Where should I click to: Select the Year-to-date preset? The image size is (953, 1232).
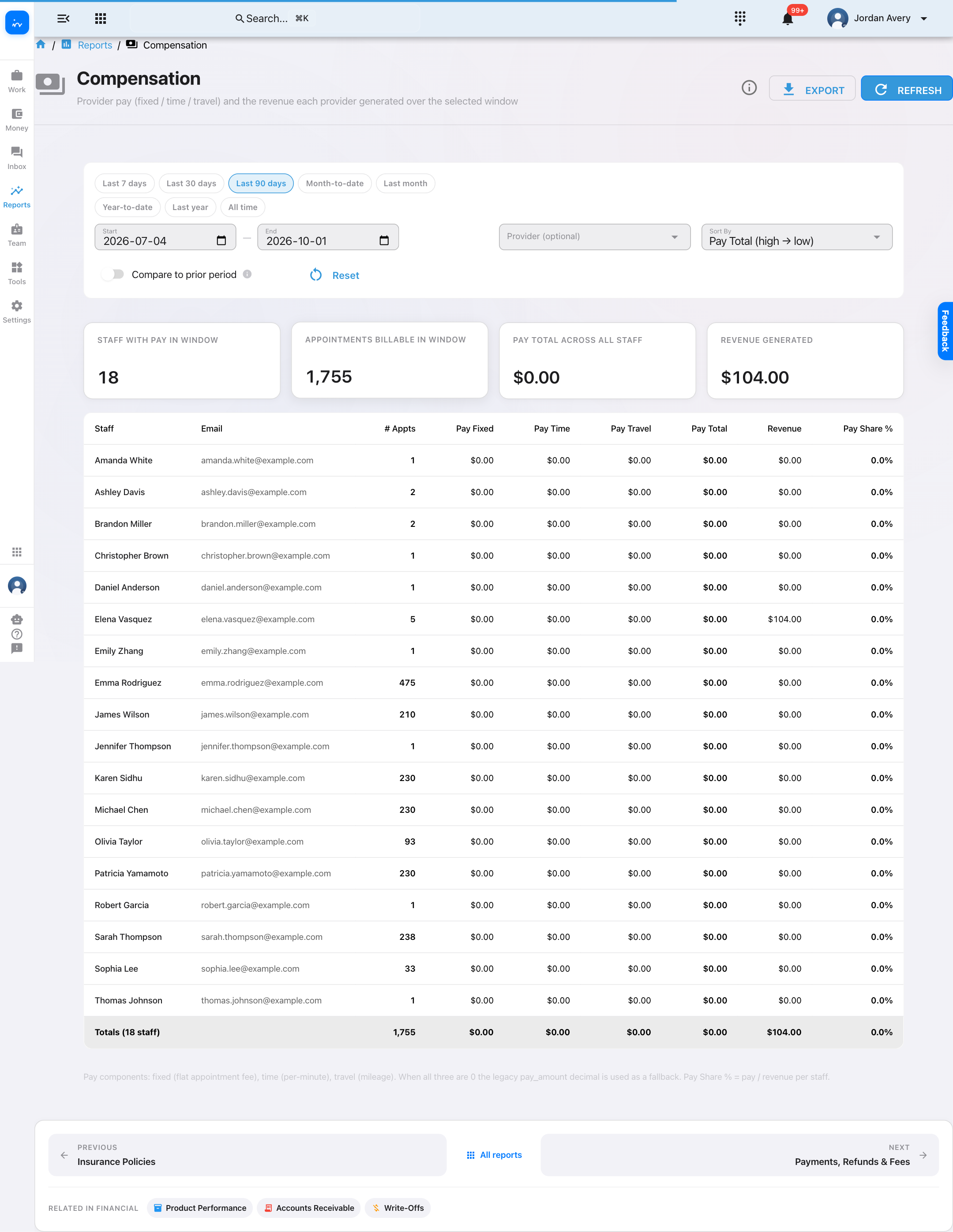[128, 207]
